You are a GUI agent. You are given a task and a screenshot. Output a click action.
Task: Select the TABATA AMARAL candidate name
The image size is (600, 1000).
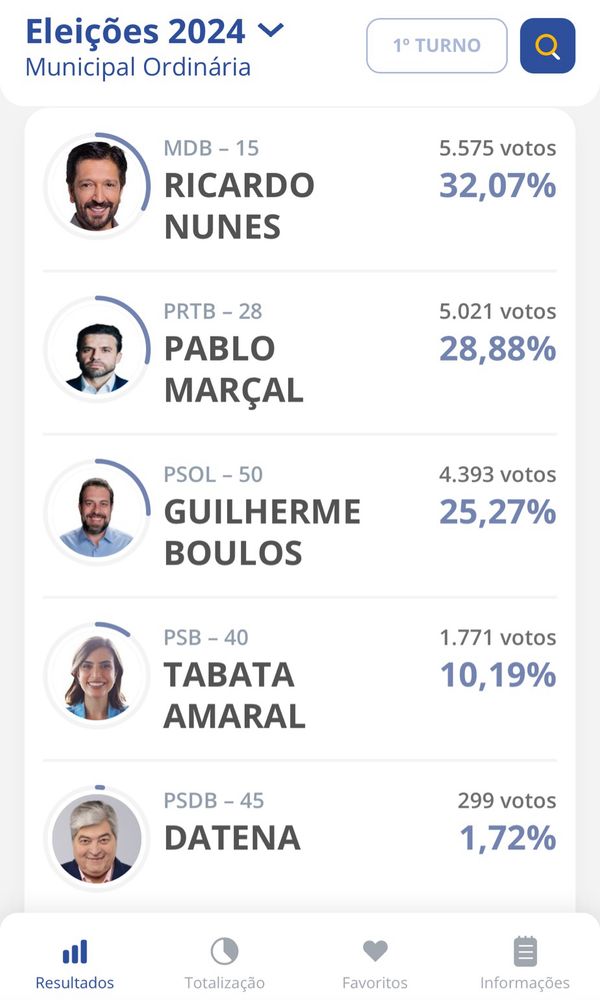(x=235, y=696)
